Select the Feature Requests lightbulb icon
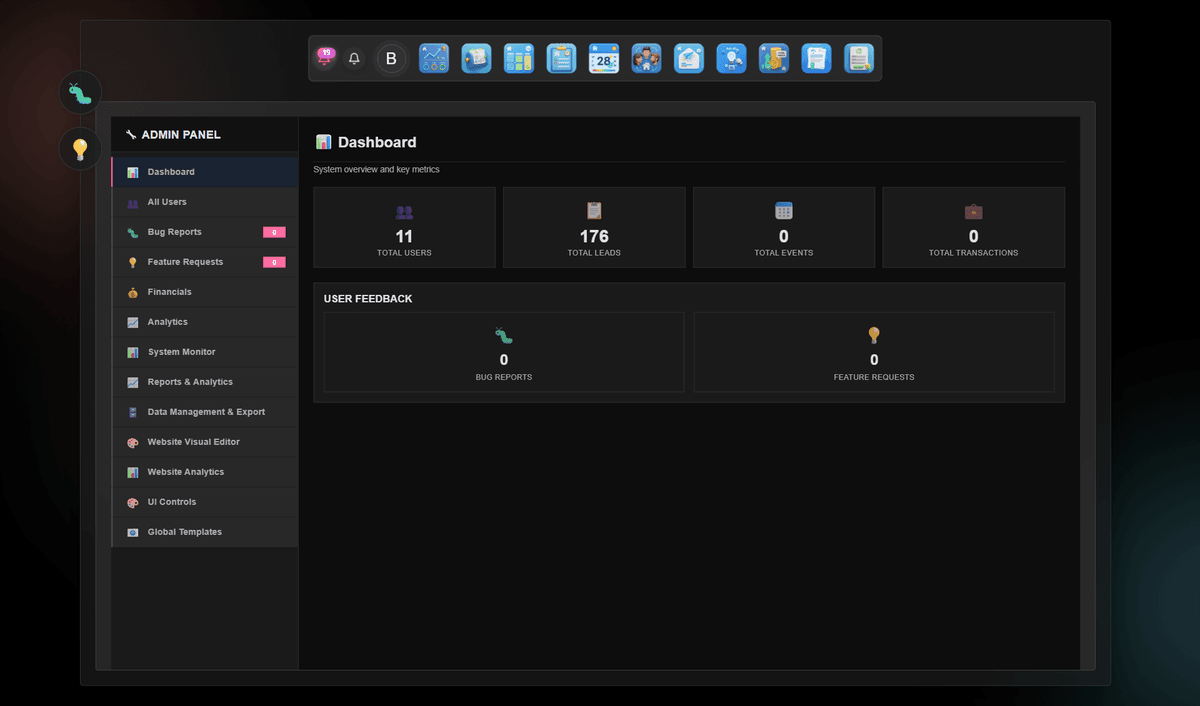Viewport: 1200px width, 706px height. click(x=133, y=261)
